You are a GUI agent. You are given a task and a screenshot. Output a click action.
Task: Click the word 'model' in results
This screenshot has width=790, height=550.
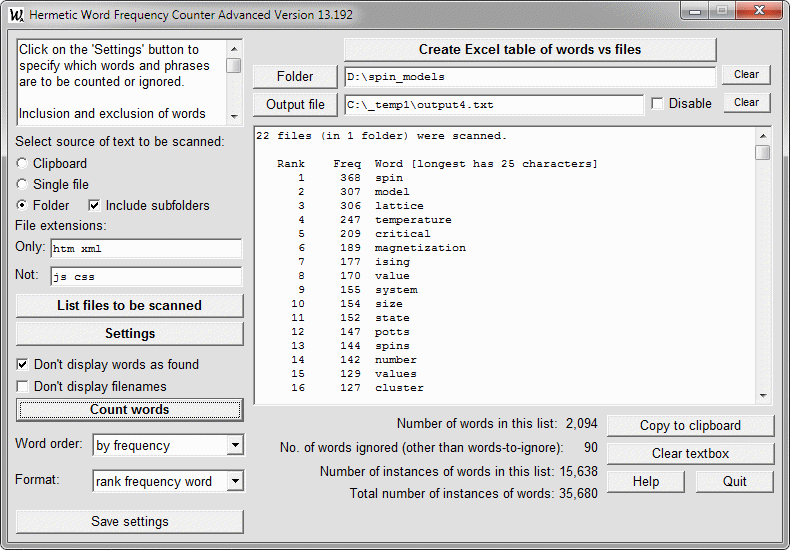pyautogui.click(x=392, y=192)
